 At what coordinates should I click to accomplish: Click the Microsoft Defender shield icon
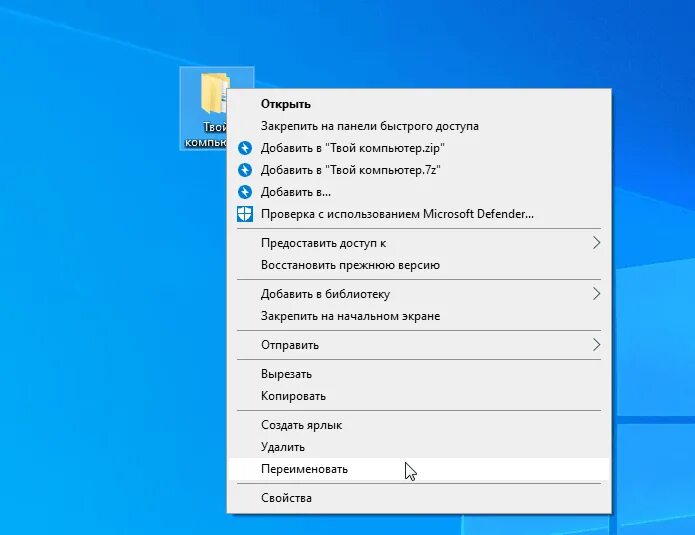(245, 214)
